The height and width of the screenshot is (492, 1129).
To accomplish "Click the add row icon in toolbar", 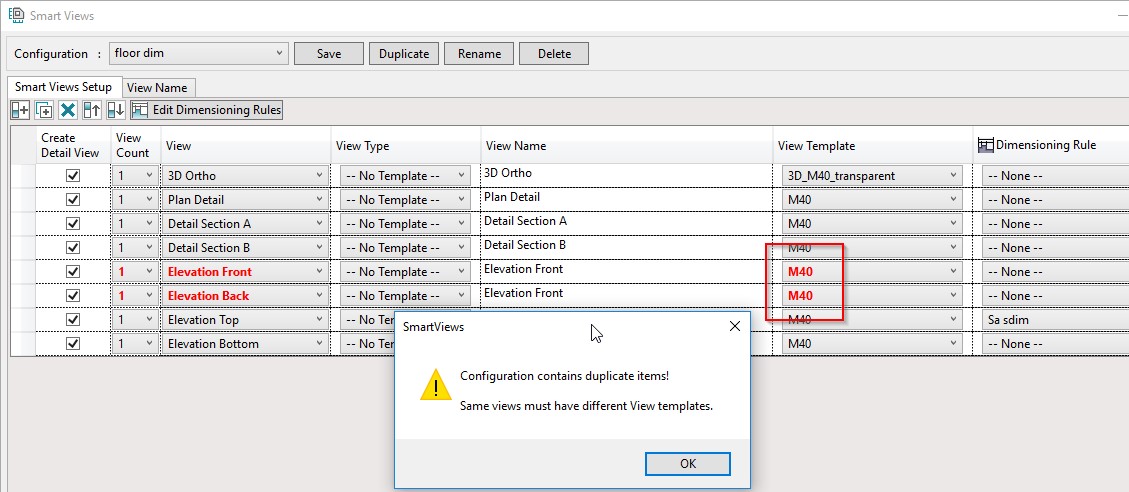I will pyautogui.click(x=20, y=110).
